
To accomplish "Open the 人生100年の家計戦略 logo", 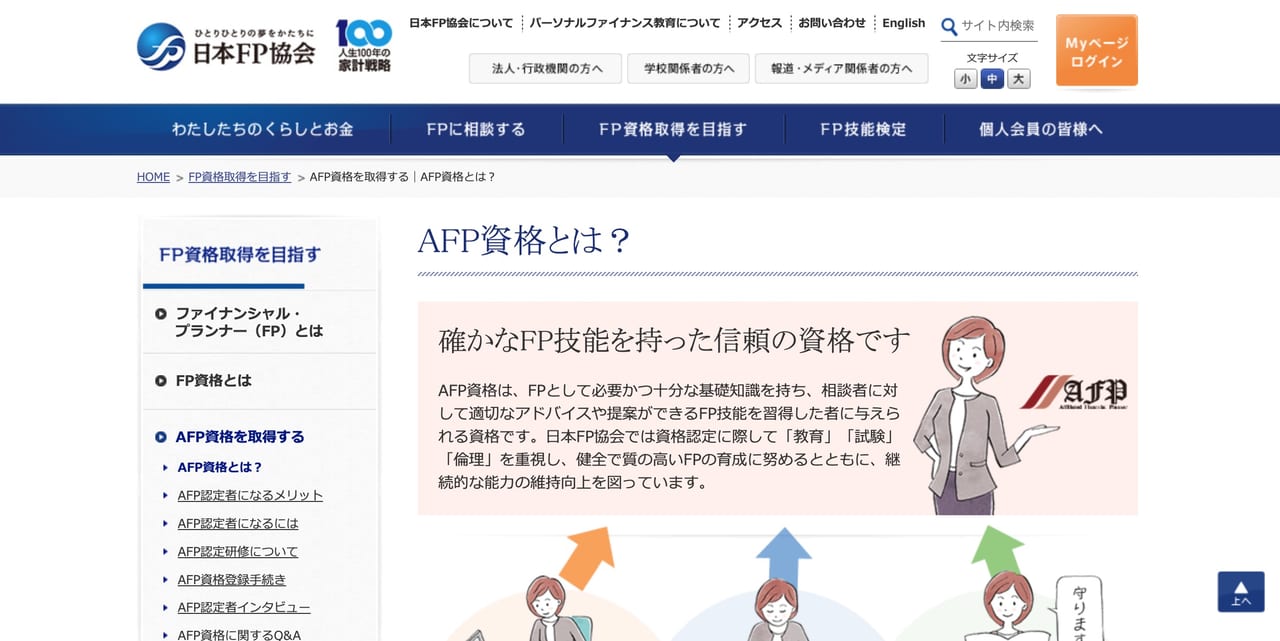I will click(363, 46).
